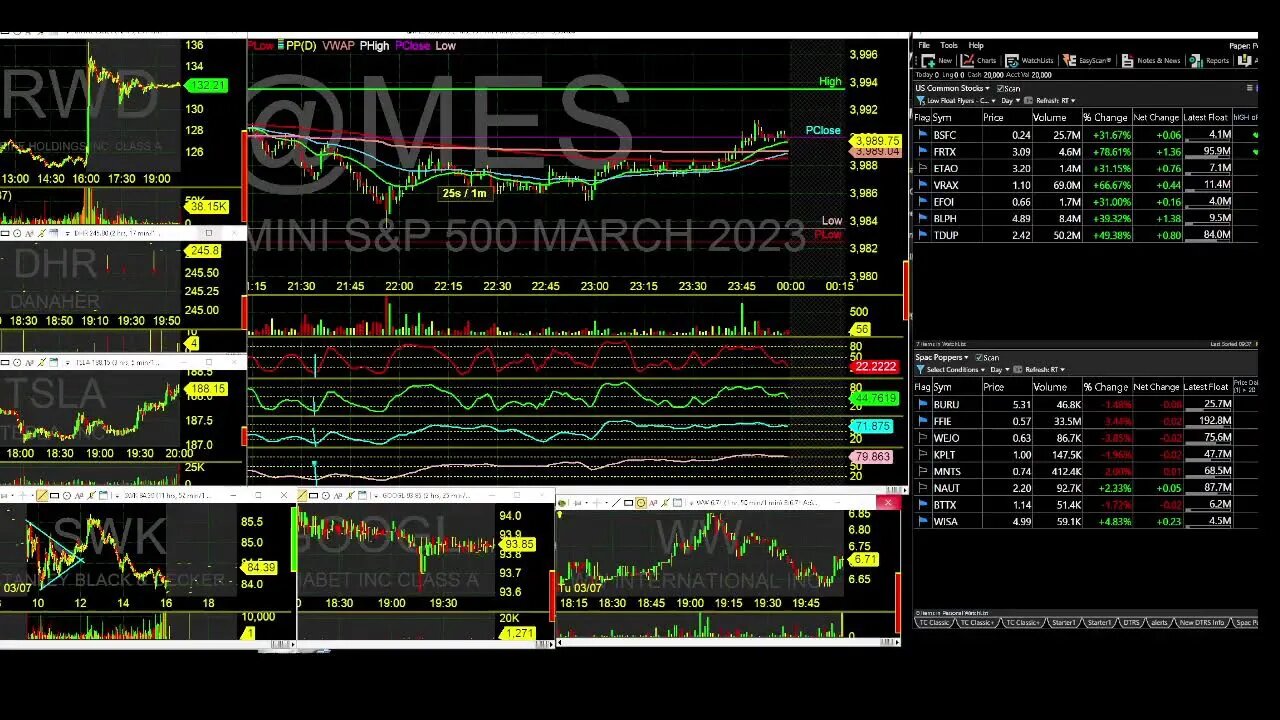Click calendar icon in SWK chart toolbar
This screenshot has height=720, width=1280.
(103, 496)
